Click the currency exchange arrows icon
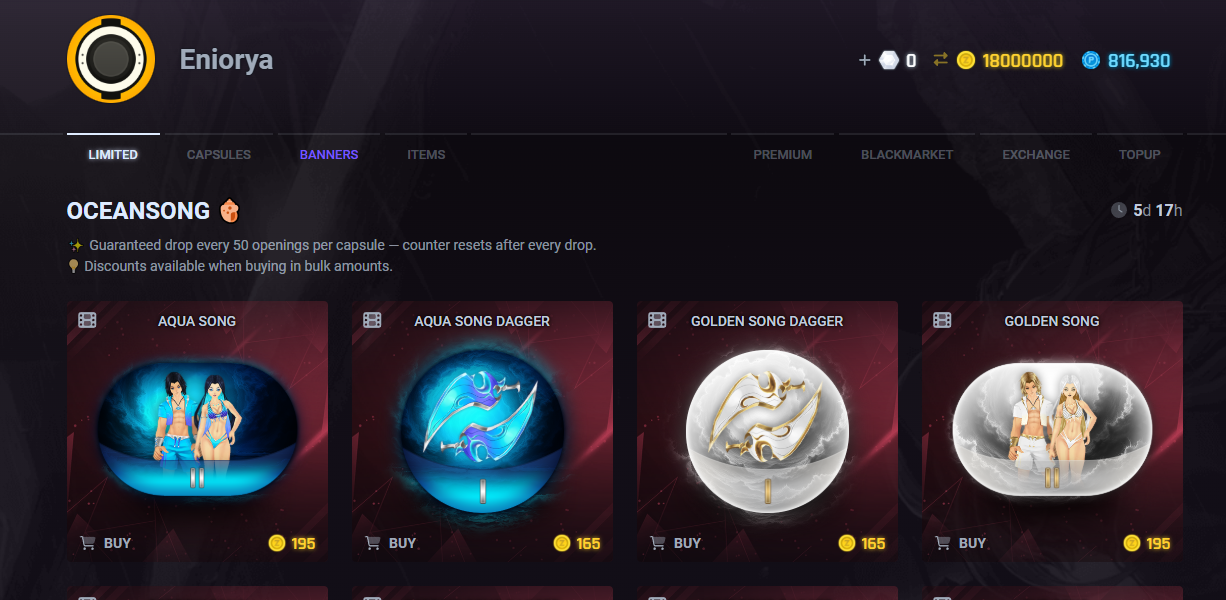Viewport: 1226px width, 600px height. pos(940,60)
